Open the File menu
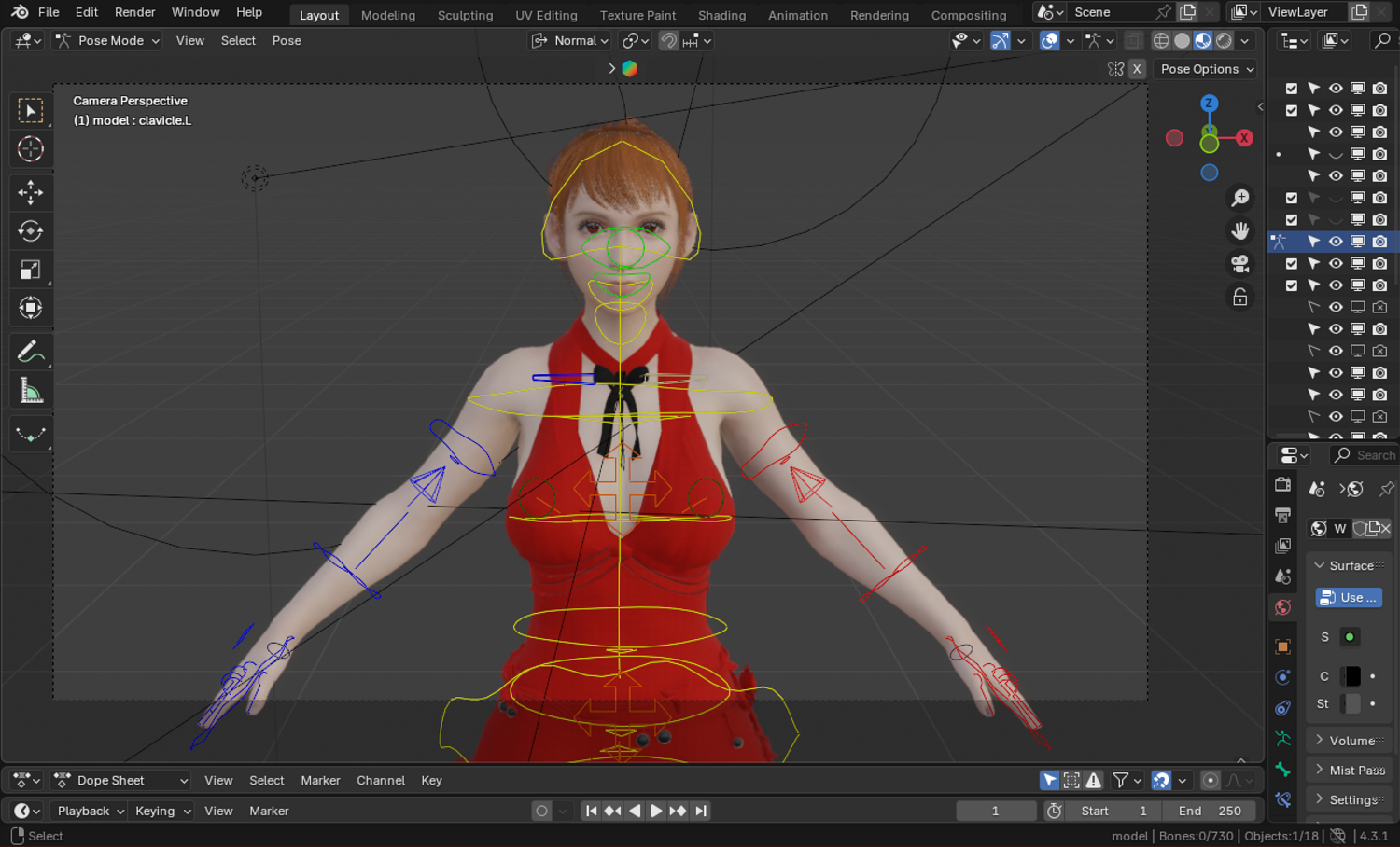 [x=49, y=12]
